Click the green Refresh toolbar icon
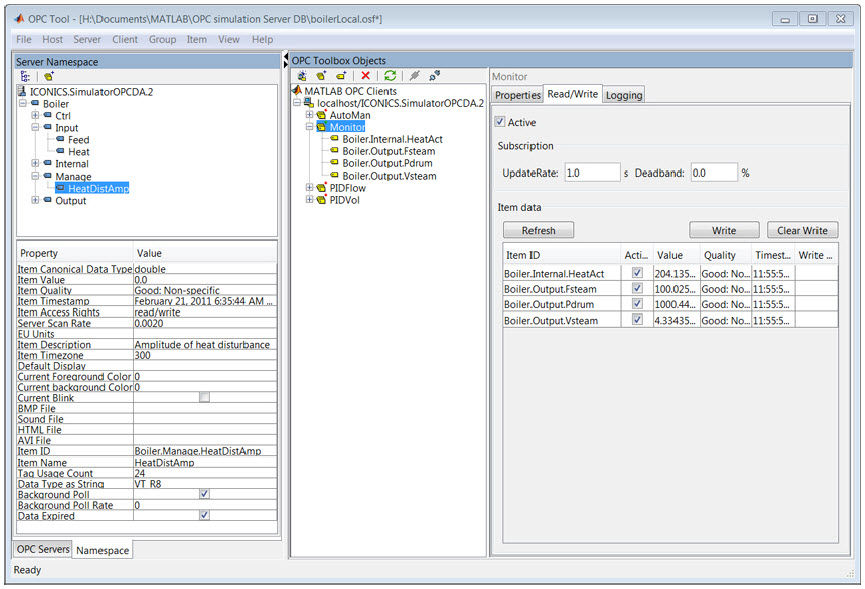The image size is (865, 589). (390, 75)
